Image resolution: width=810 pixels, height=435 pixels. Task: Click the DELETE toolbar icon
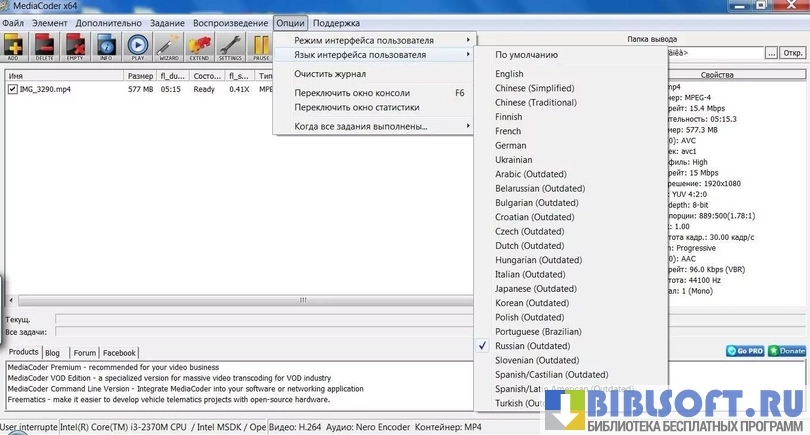[x=45, y=47]
